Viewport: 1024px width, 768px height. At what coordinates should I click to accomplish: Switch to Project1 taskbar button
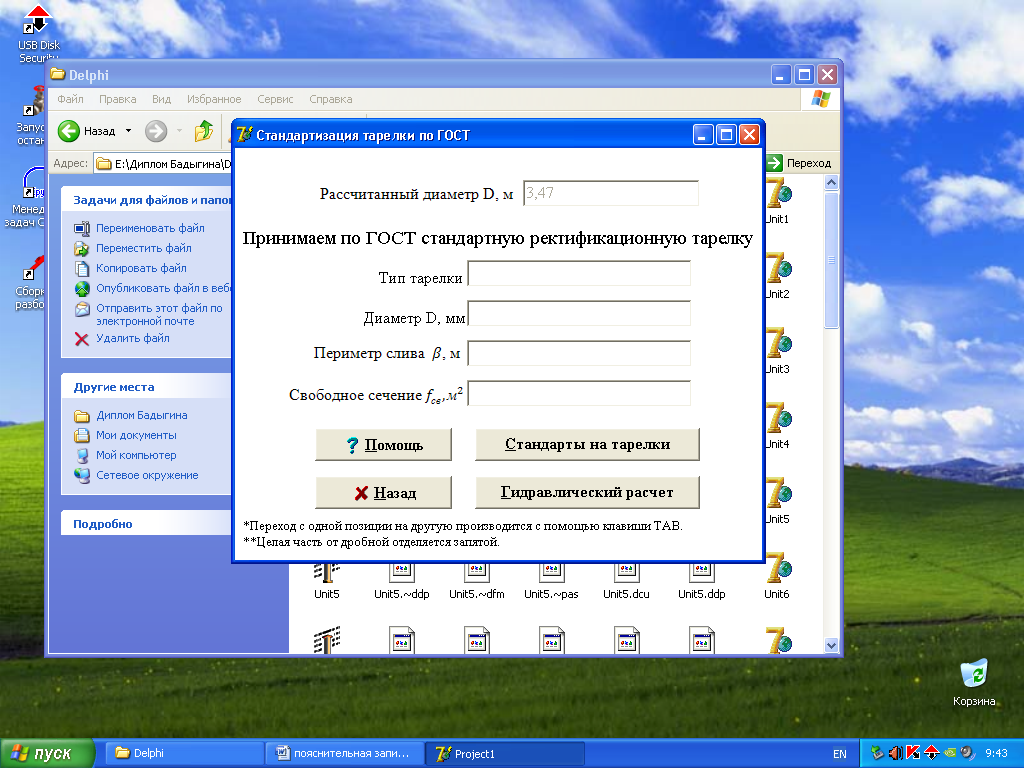[504, 754]
